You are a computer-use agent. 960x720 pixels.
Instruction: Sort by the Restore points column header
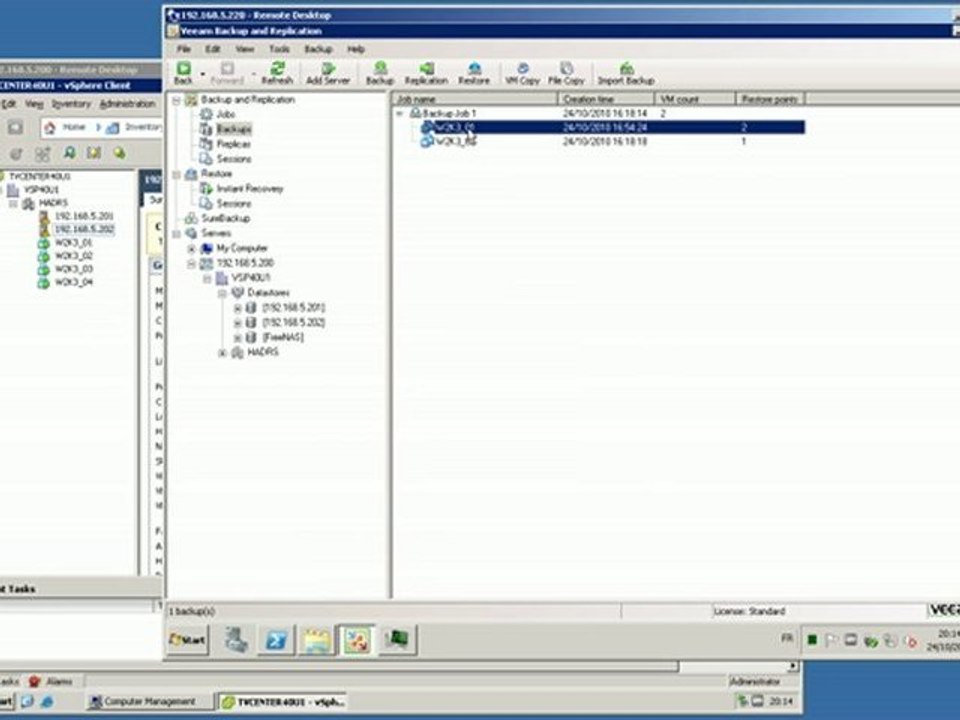(770, 99)
